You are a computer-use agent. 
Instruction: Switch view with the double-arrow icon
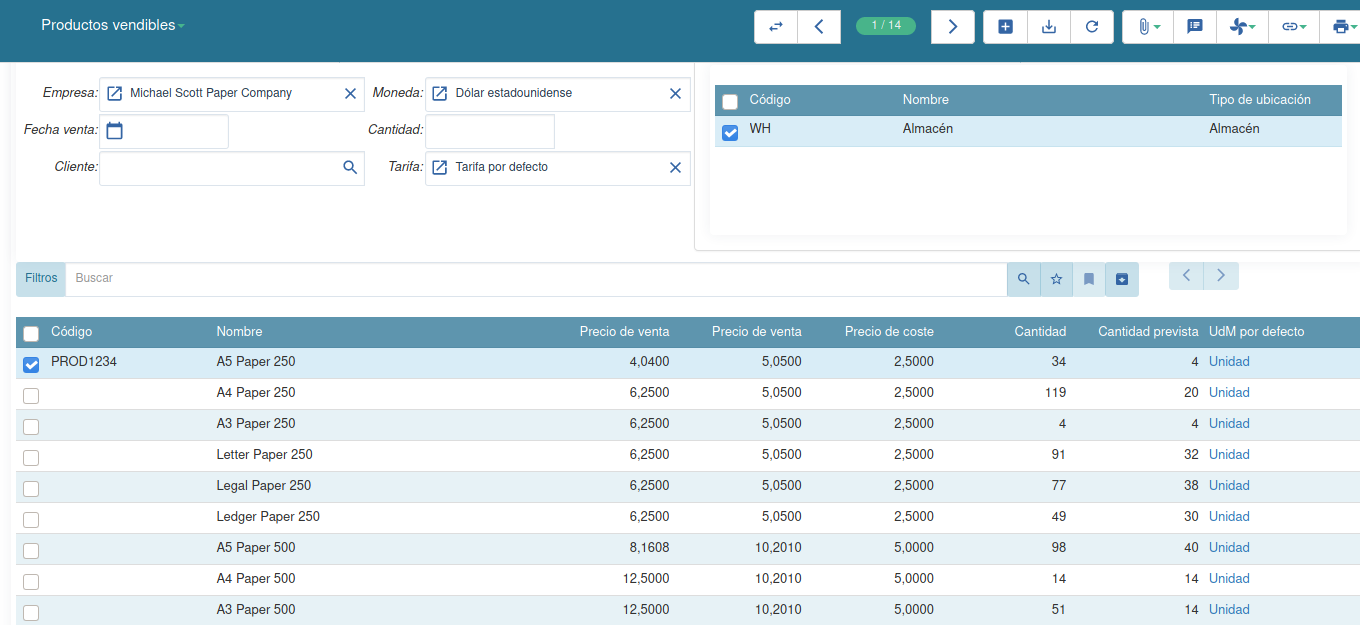coord(775,26)
